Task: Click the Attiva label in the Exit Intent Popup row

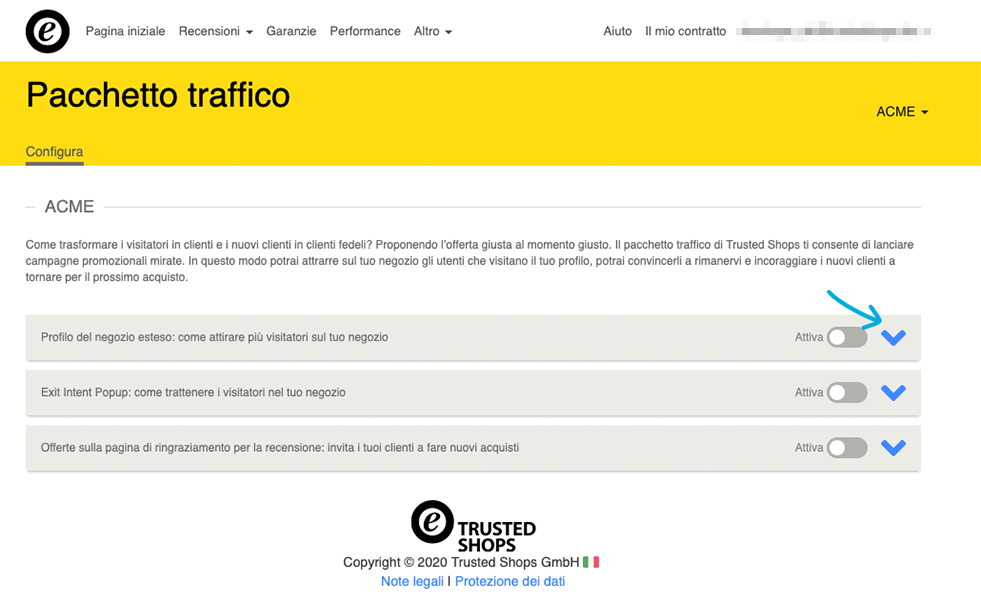Action: (x=809, y=392)
